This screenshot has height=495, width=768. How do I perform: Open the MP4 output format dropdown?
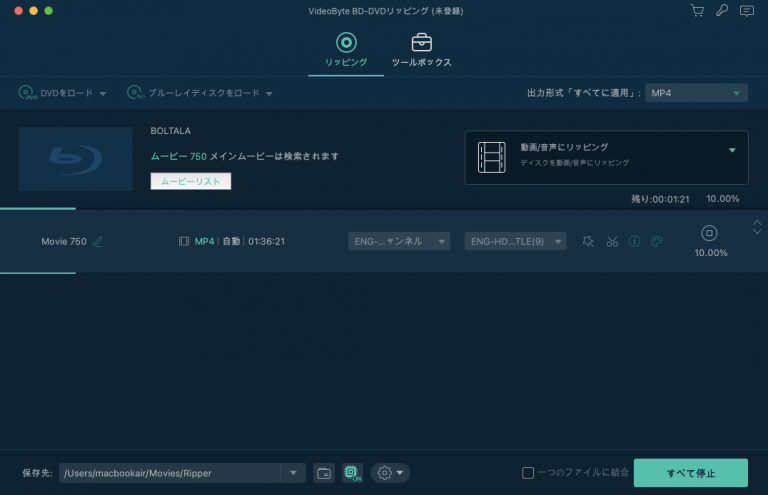coord(696,93)
